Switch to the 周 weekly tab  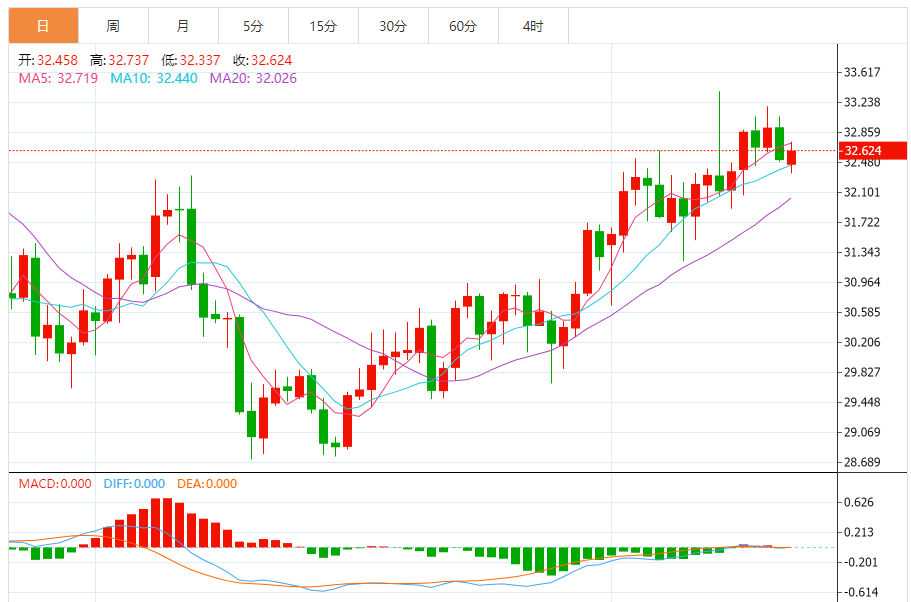pyautogui.click(x=113, y=26)
